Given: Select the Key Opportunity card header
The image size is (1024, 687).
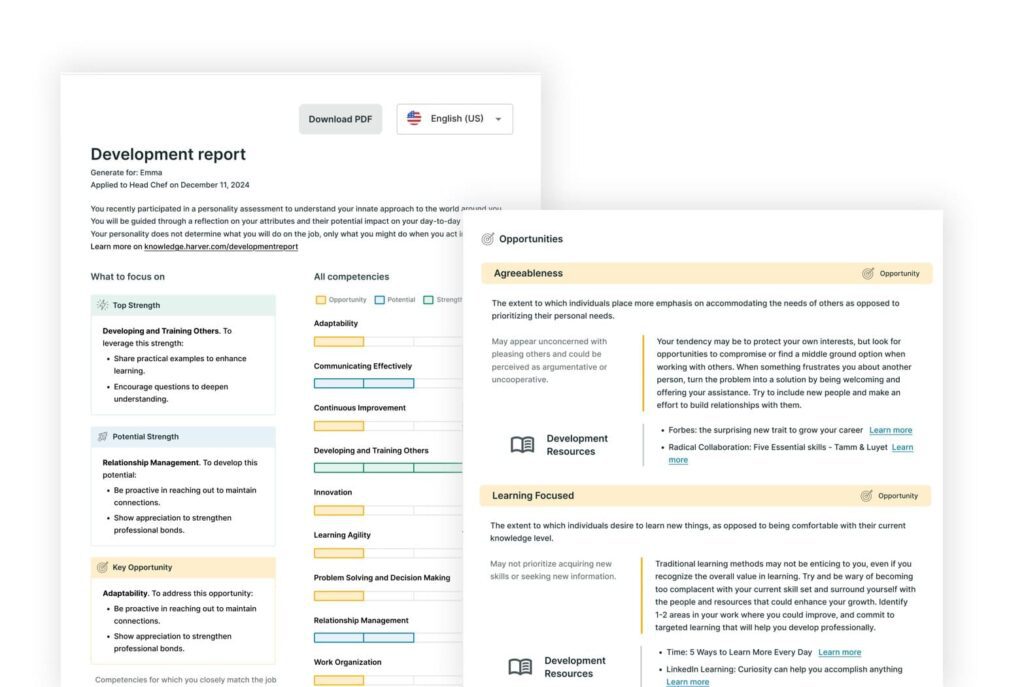Looking at the screenshot, I should [183, 567].
